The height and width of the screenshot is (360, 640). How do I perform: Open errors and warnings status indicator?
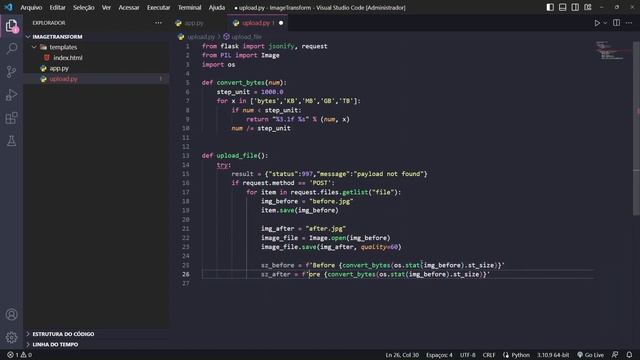(x=20, y=355)
